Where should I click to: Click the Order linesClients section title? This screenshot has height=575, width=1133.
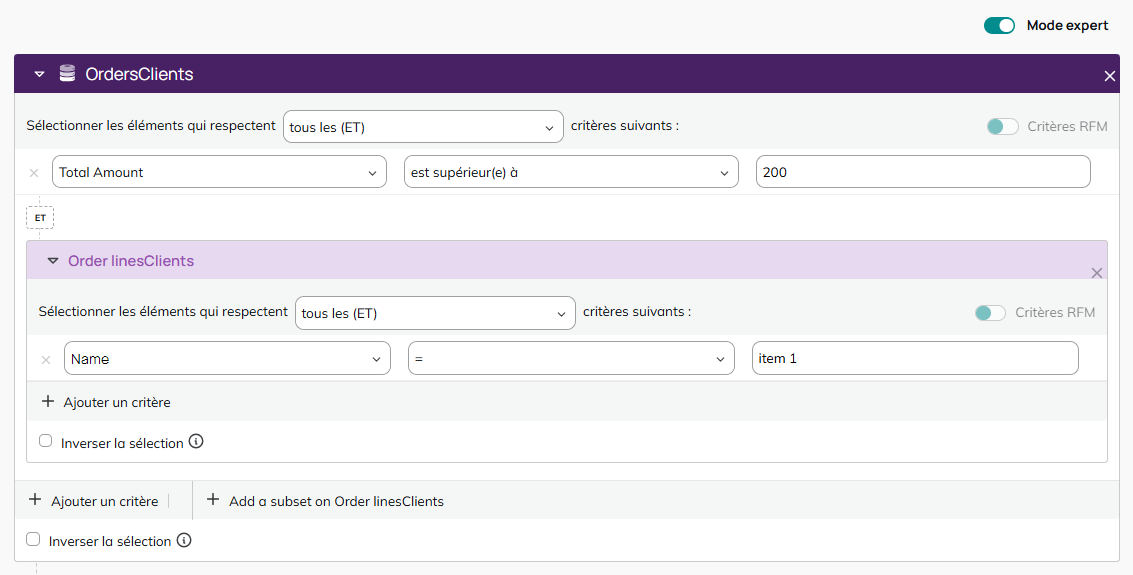coord(131,261)
